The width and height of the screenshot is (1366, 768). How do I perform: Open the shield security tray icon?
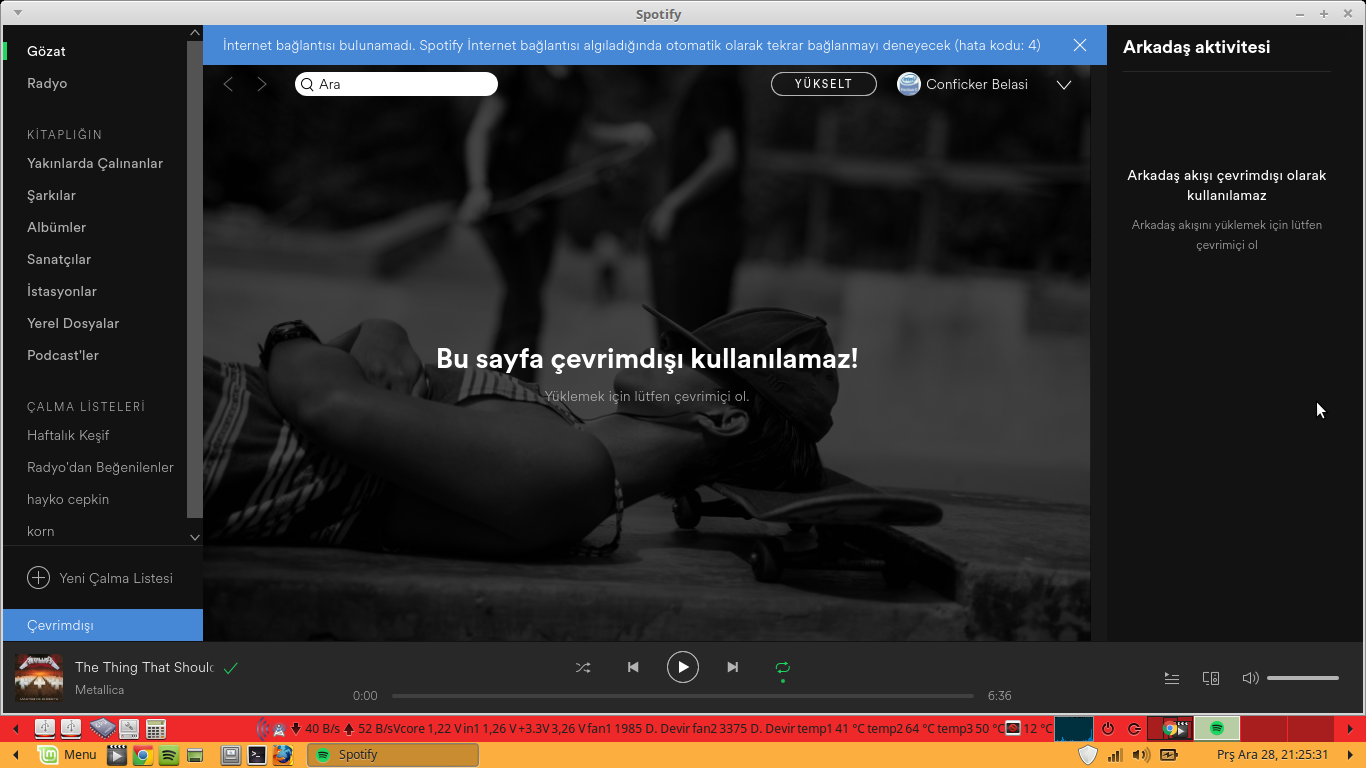click(1088, 755)
